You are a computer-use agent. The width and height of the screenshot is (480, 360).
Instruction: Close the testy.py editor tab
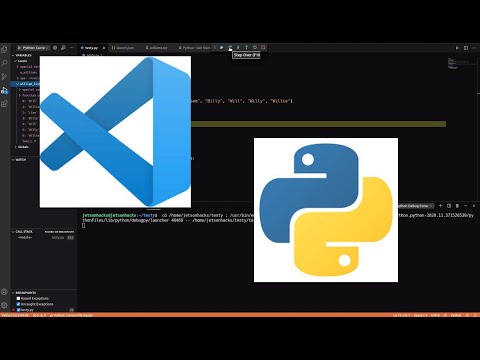tap(104, 48)
